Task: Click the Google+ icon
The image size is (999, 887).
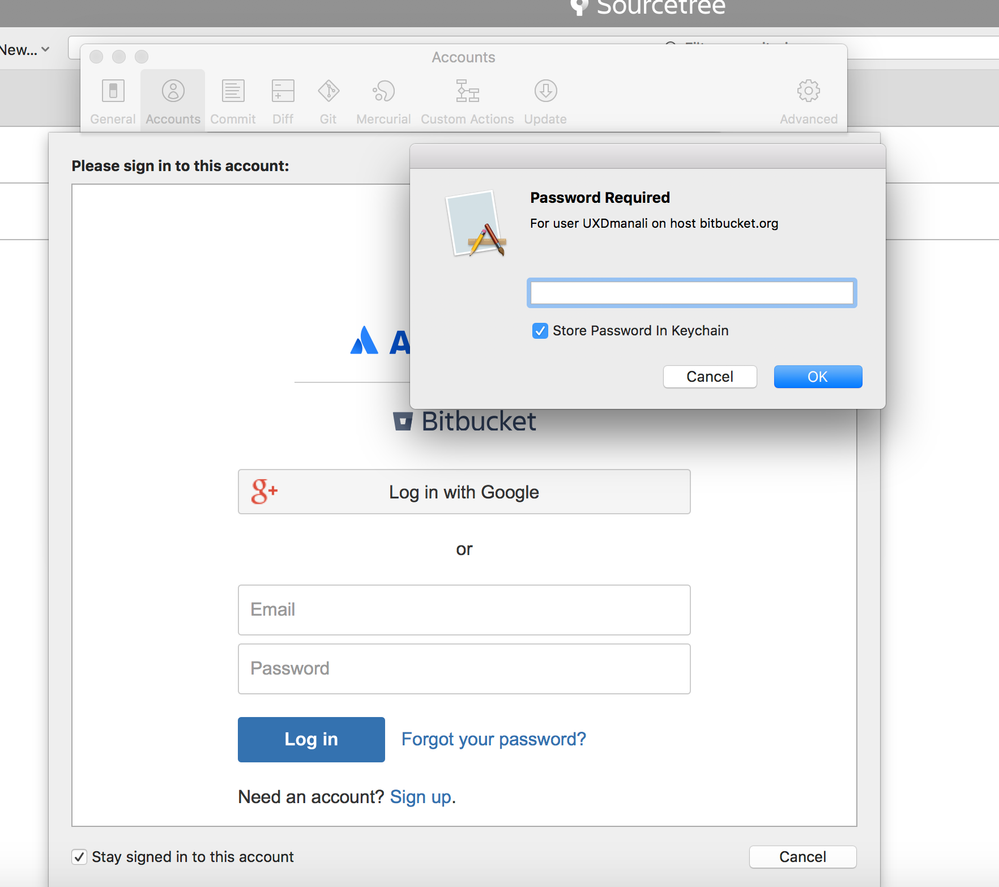Action: 264,491
